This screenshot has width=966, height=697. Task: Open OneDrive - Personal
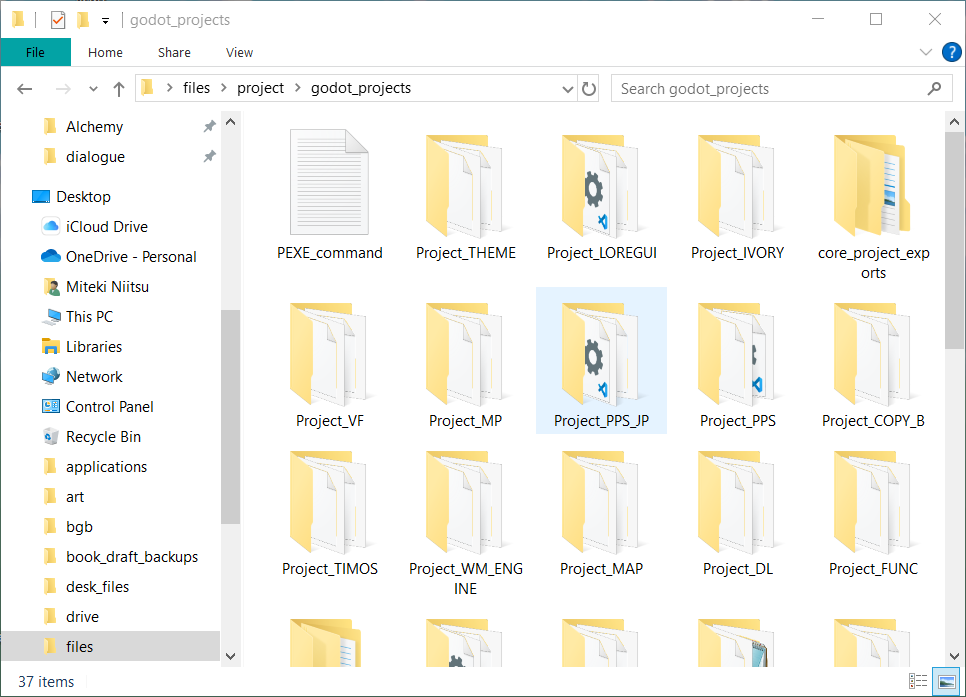coord(131,256)
